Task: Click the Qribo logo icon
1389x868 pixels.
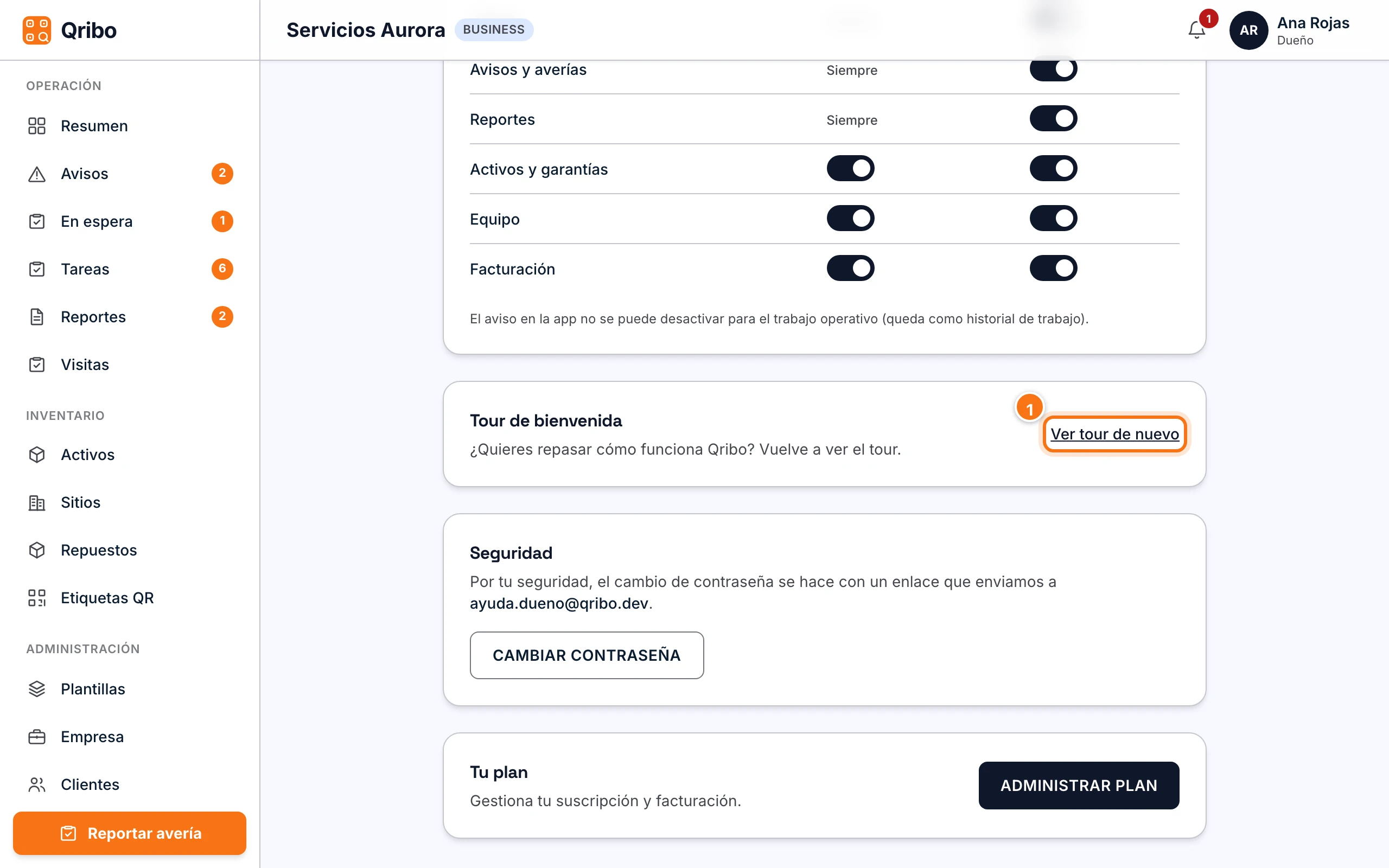Action: click(x=37, y=30)
